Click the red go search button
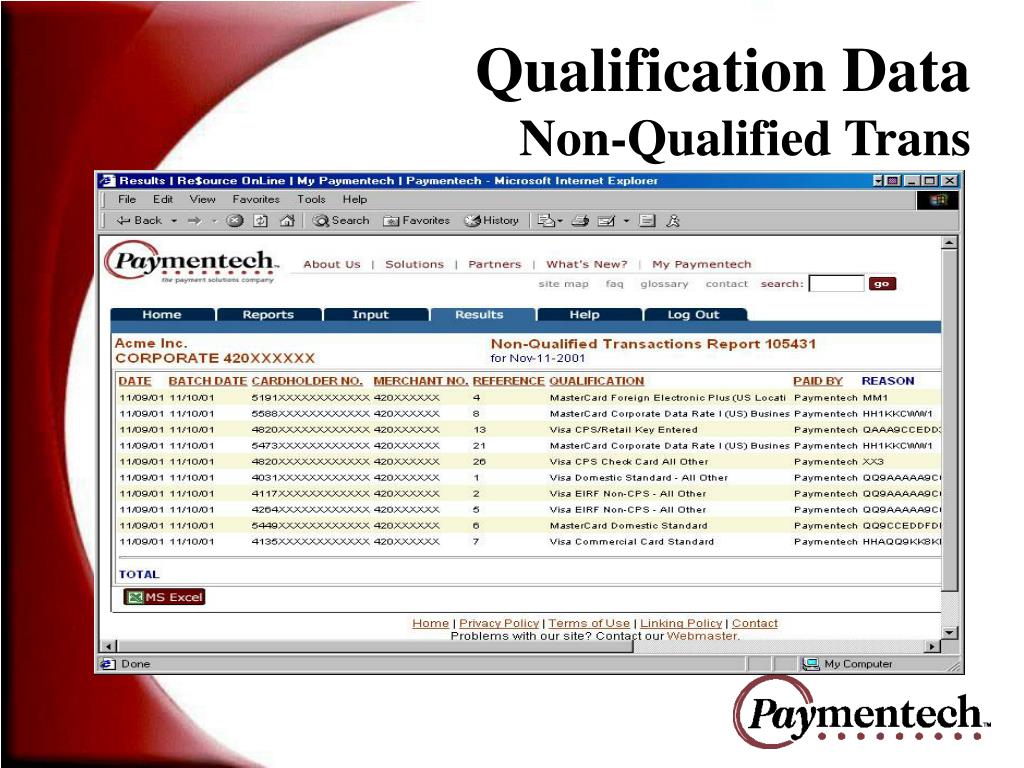 coord(882,283)
